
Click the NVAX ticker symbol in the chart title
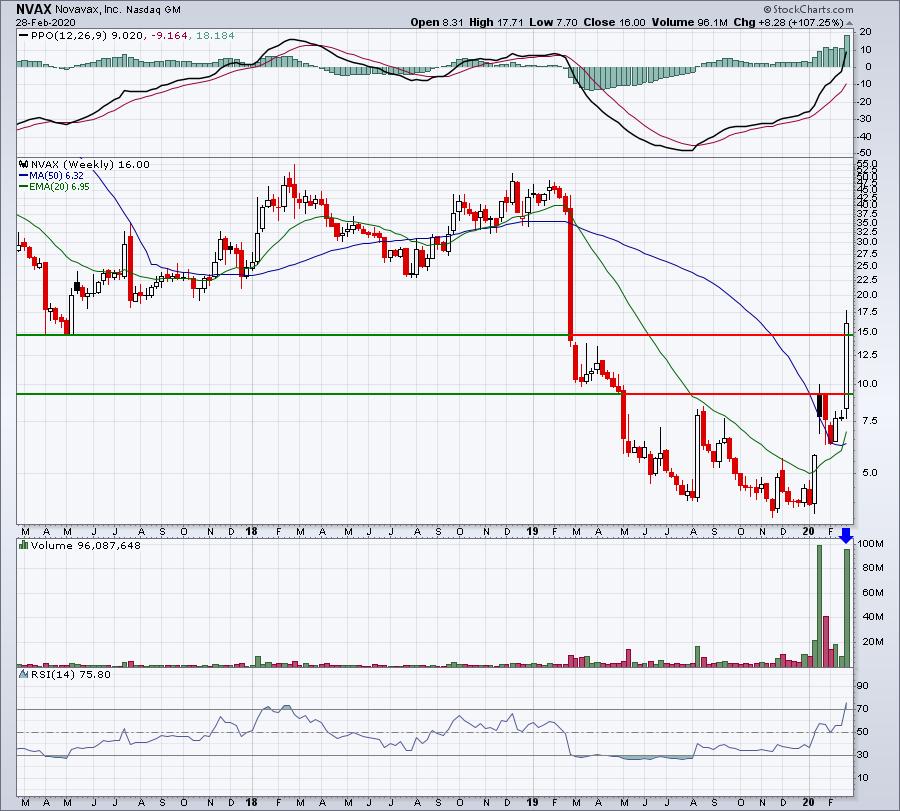[x=34, y=9]
